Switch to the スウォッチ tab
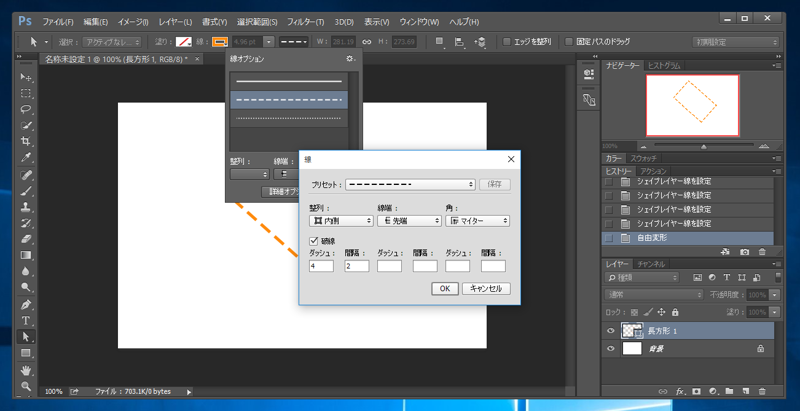 point(643,158)
